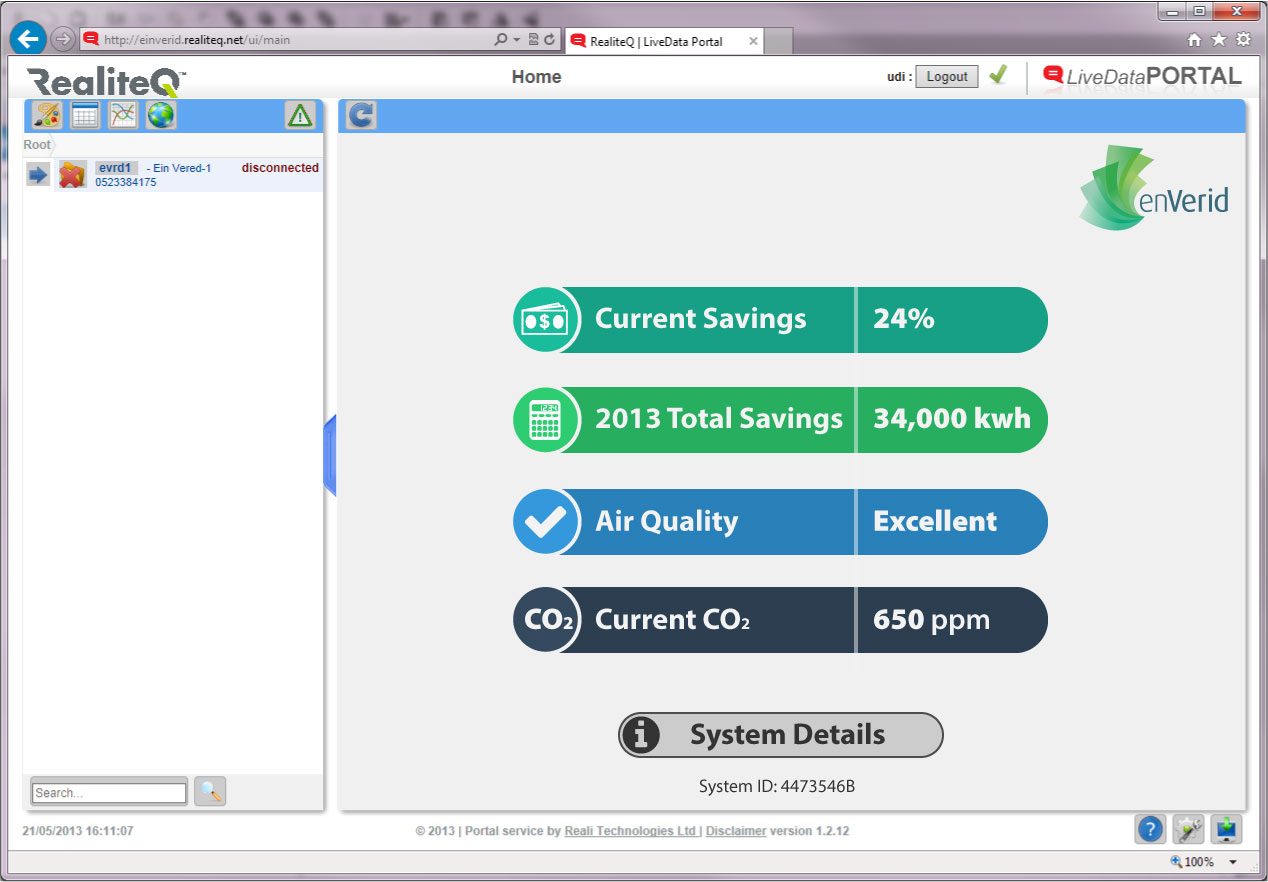The image size is (1268, 882).
Task: Click the info icon on System Details
Action: 641,735
